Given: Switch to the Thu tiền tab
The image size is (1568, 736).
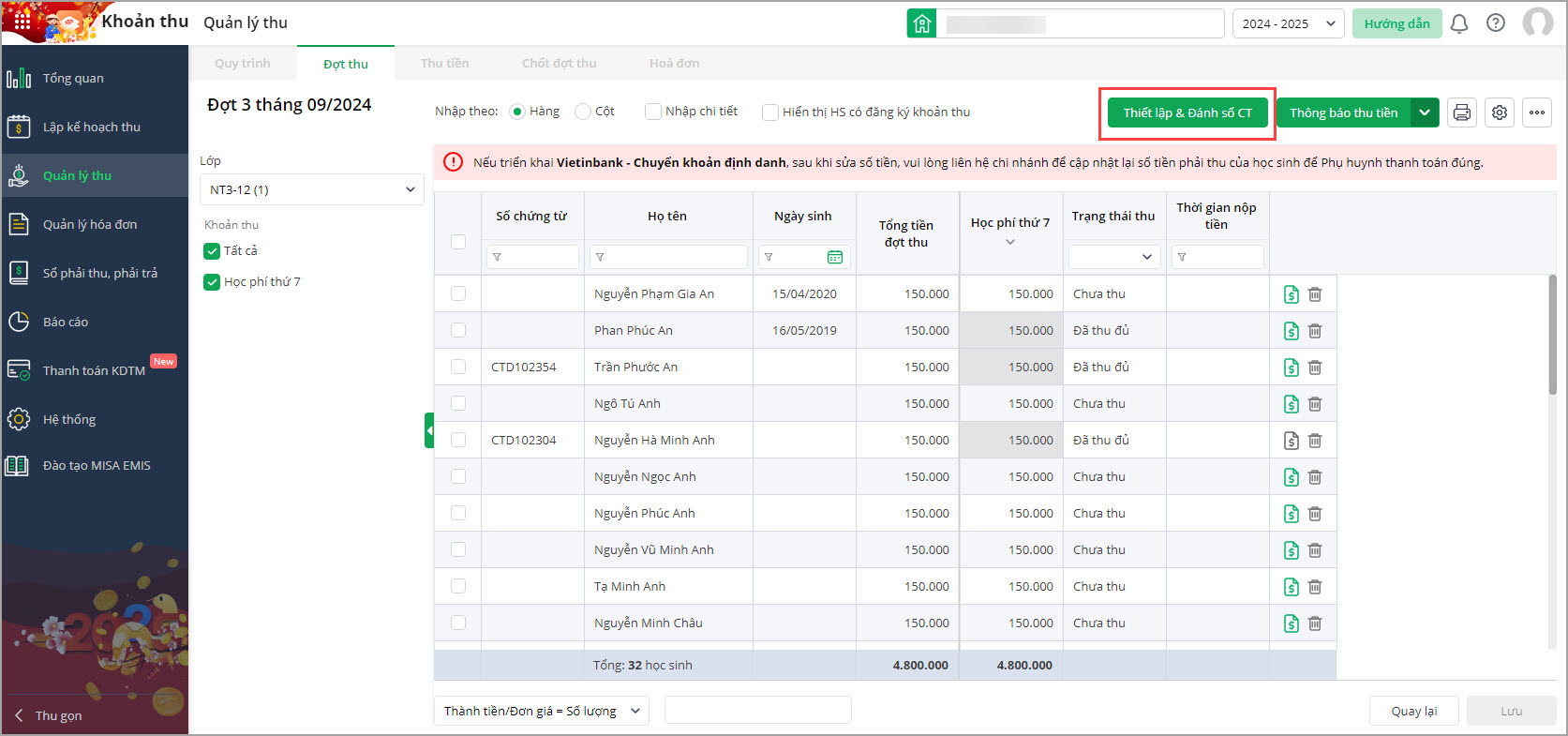Looking at the screenshot, I should click(x=445, y=63).
